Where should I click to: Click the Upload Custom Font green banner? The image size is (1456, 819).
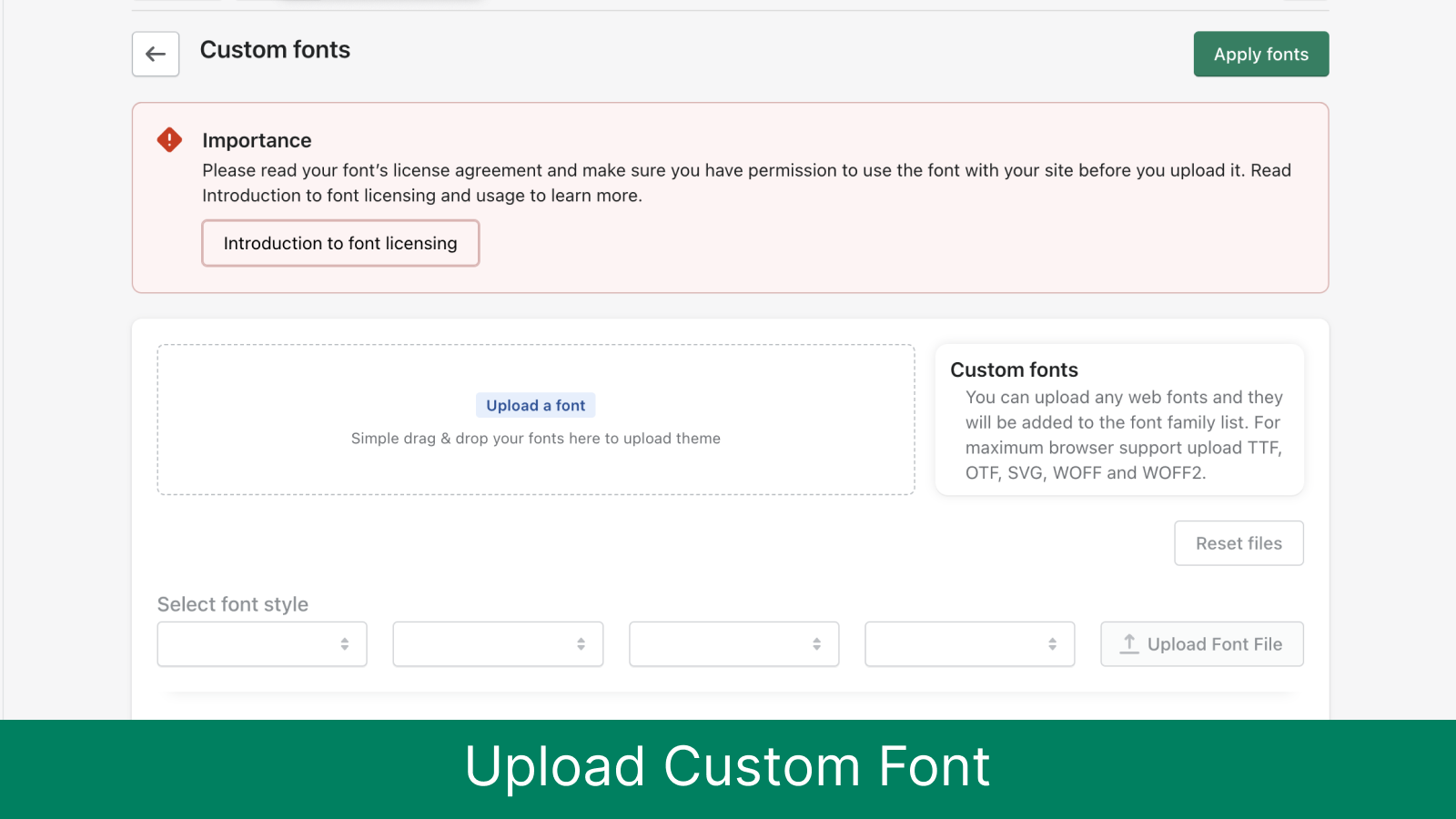[x=728, y=767]
